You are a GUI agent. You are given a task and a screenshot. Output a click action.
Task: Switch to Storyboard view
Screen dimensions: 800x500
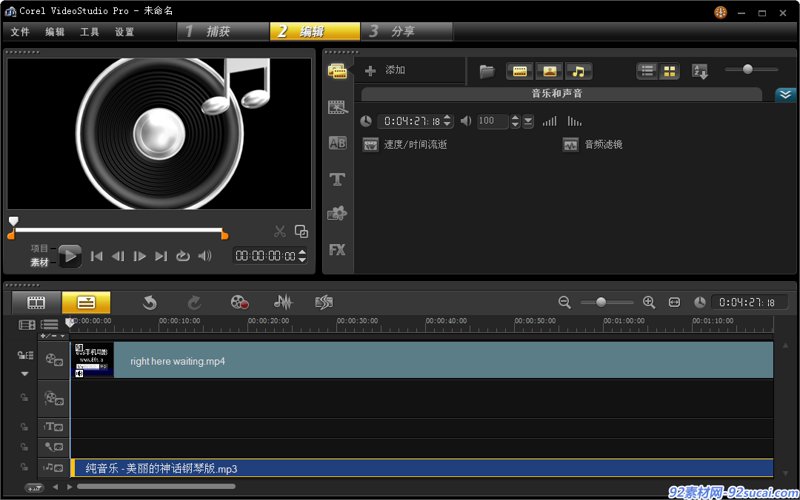point(36,303)
